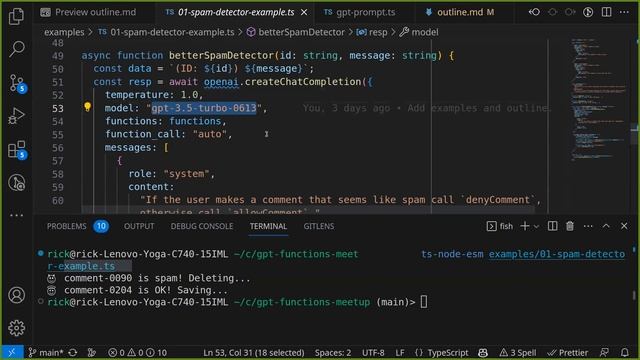Screen dimensions: 640x360
Task: Open the Run and Debug view
Action: (16, 116)
